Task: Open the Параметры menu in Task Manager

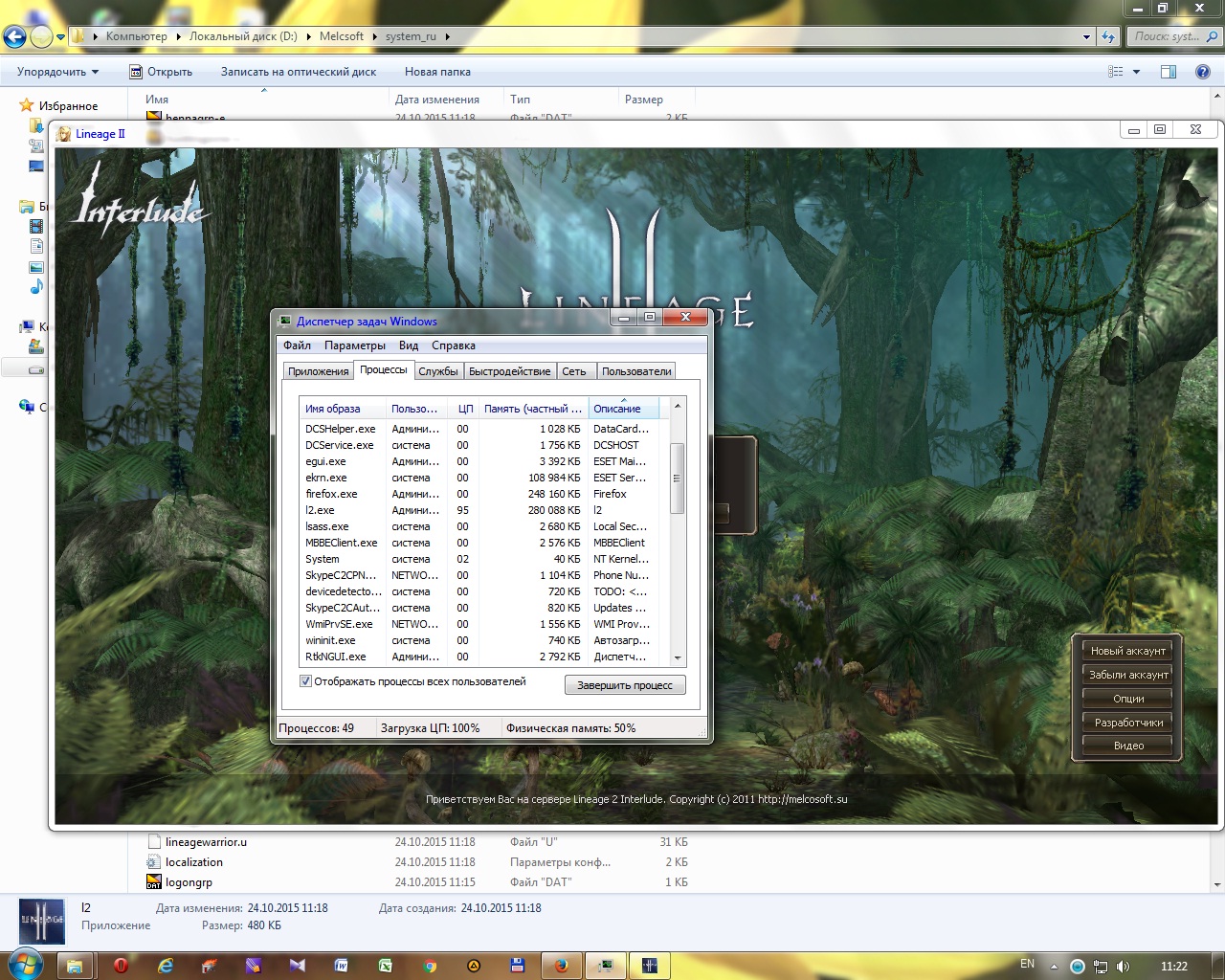Action: pyautogui.click(x=355, y=345)
